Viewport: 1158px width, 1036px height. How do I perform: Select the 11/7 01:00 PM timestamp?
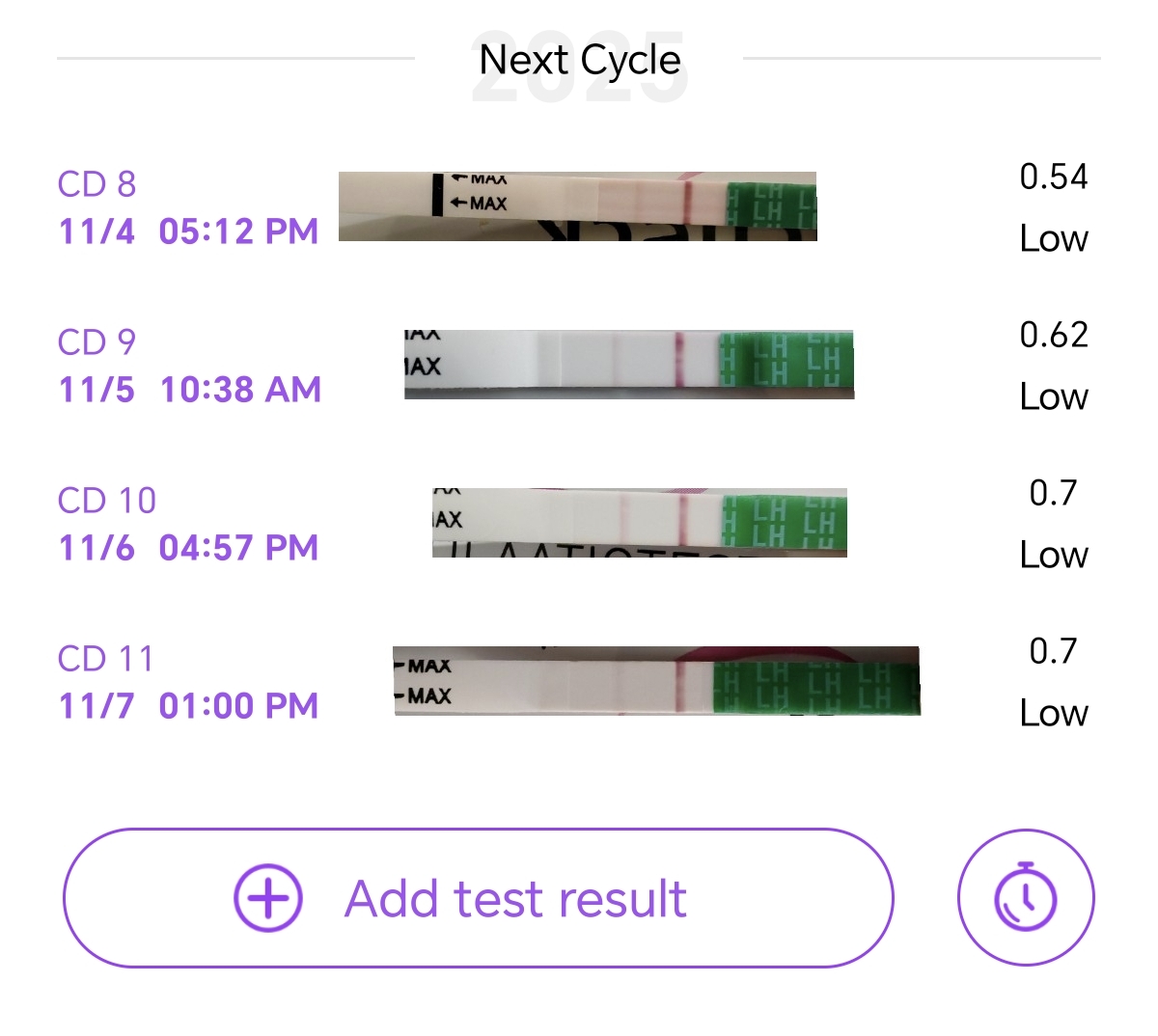click(x=188, y=706)
